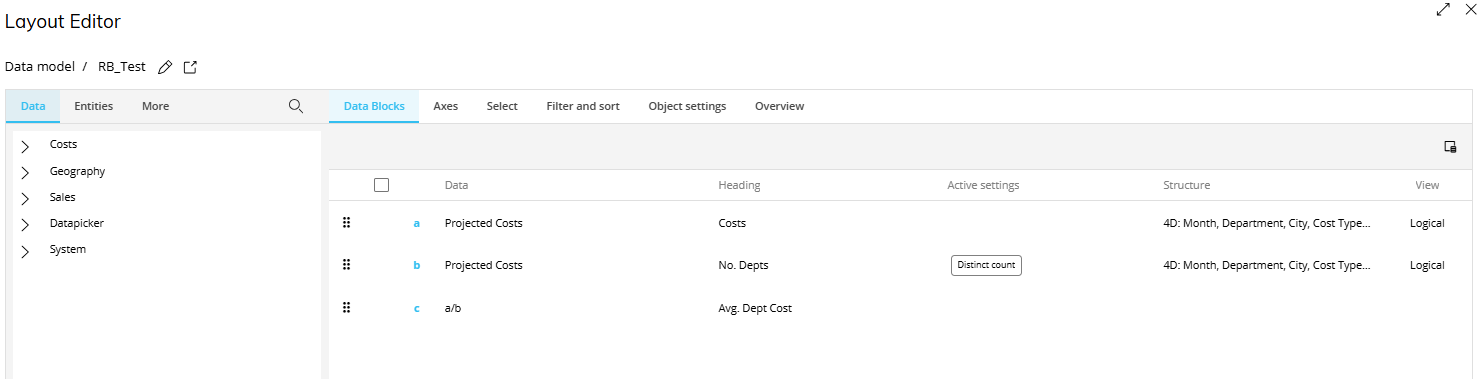Image resolution: width=1484 pixels, height=379 pixels.
Task: Select the Data Blocks tab
Action: point(374,106)
